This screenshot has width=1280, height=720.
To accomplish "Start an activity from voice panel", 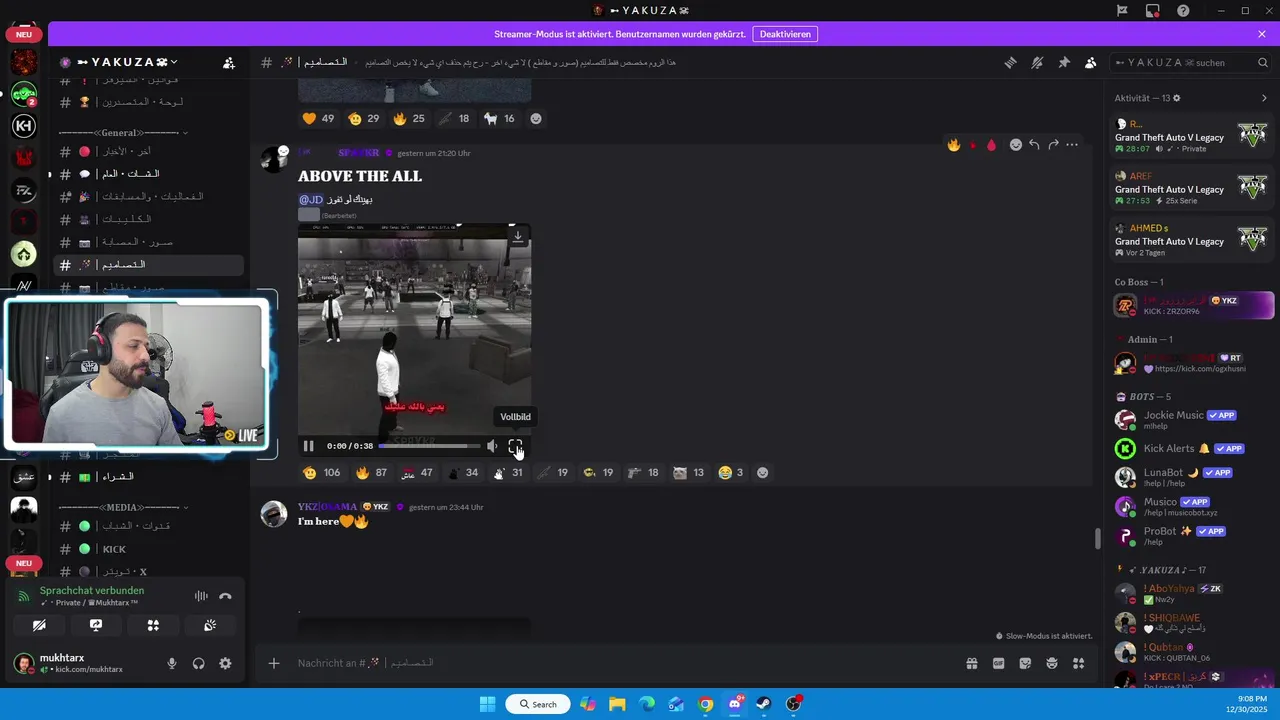I will 153,625.
